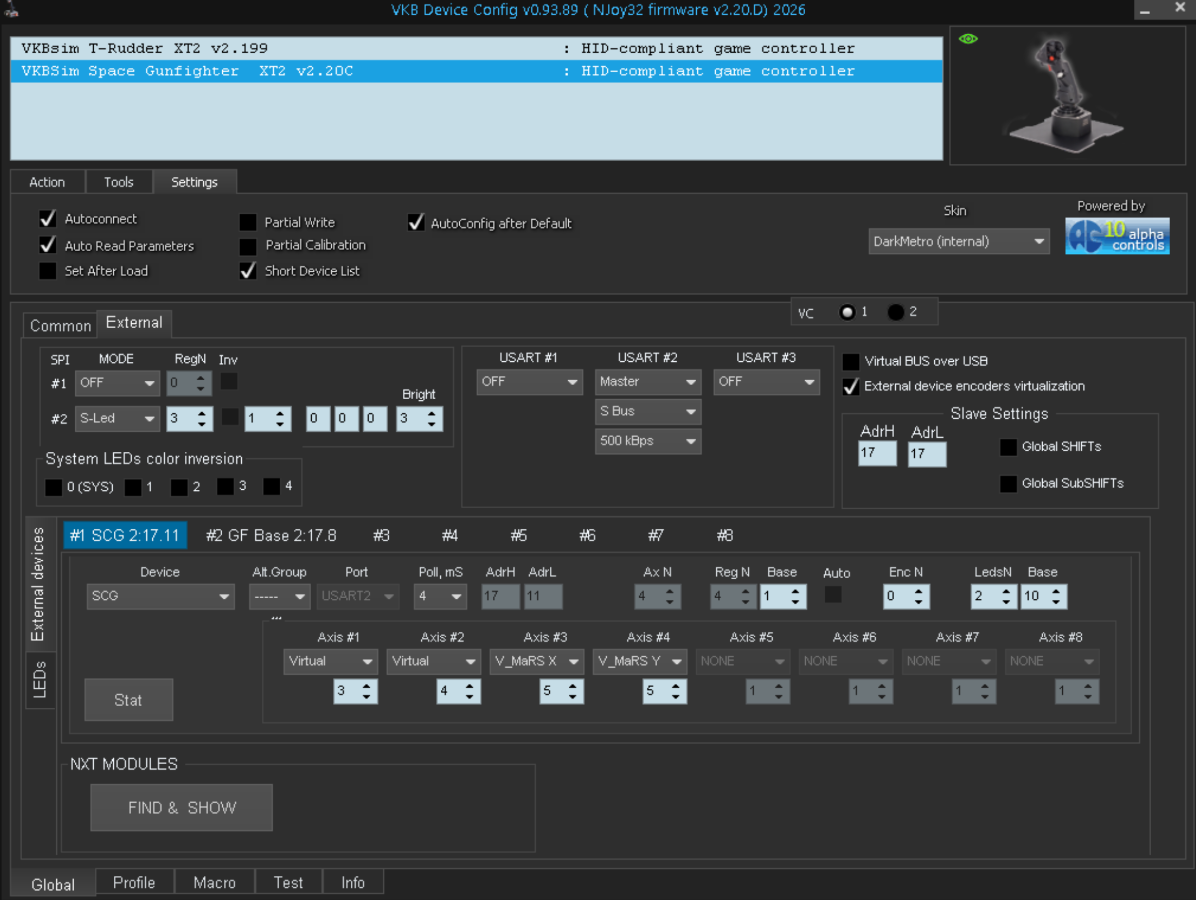Increase Axis #1 number stepper

click(x=367, y=686)
